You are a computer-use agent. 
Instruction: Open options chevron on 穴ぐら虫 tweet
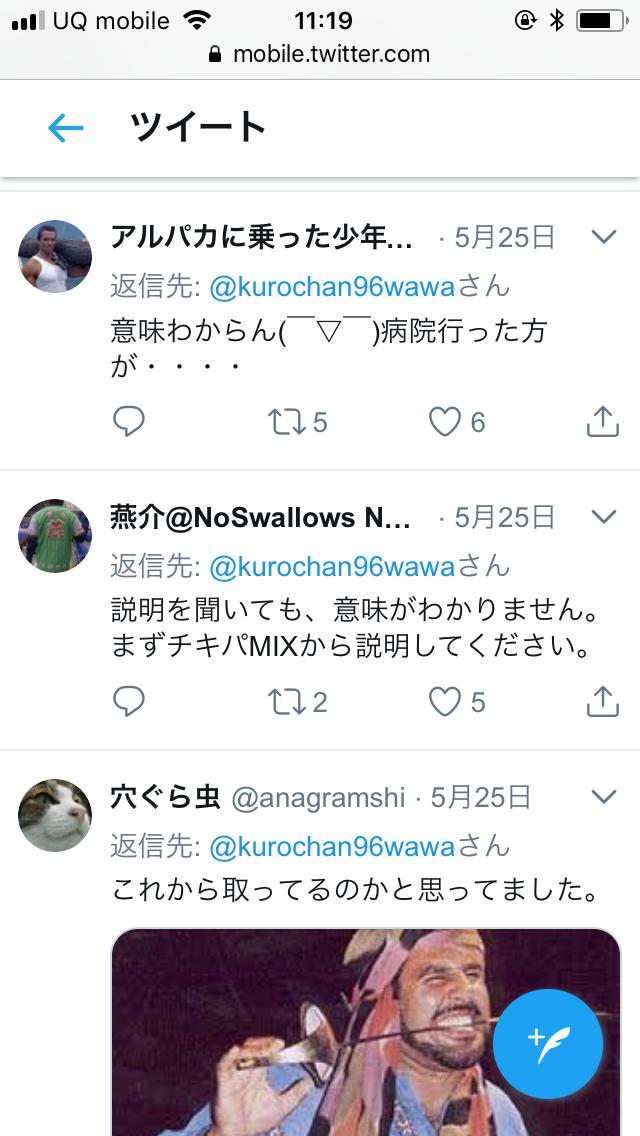[604, 797]
